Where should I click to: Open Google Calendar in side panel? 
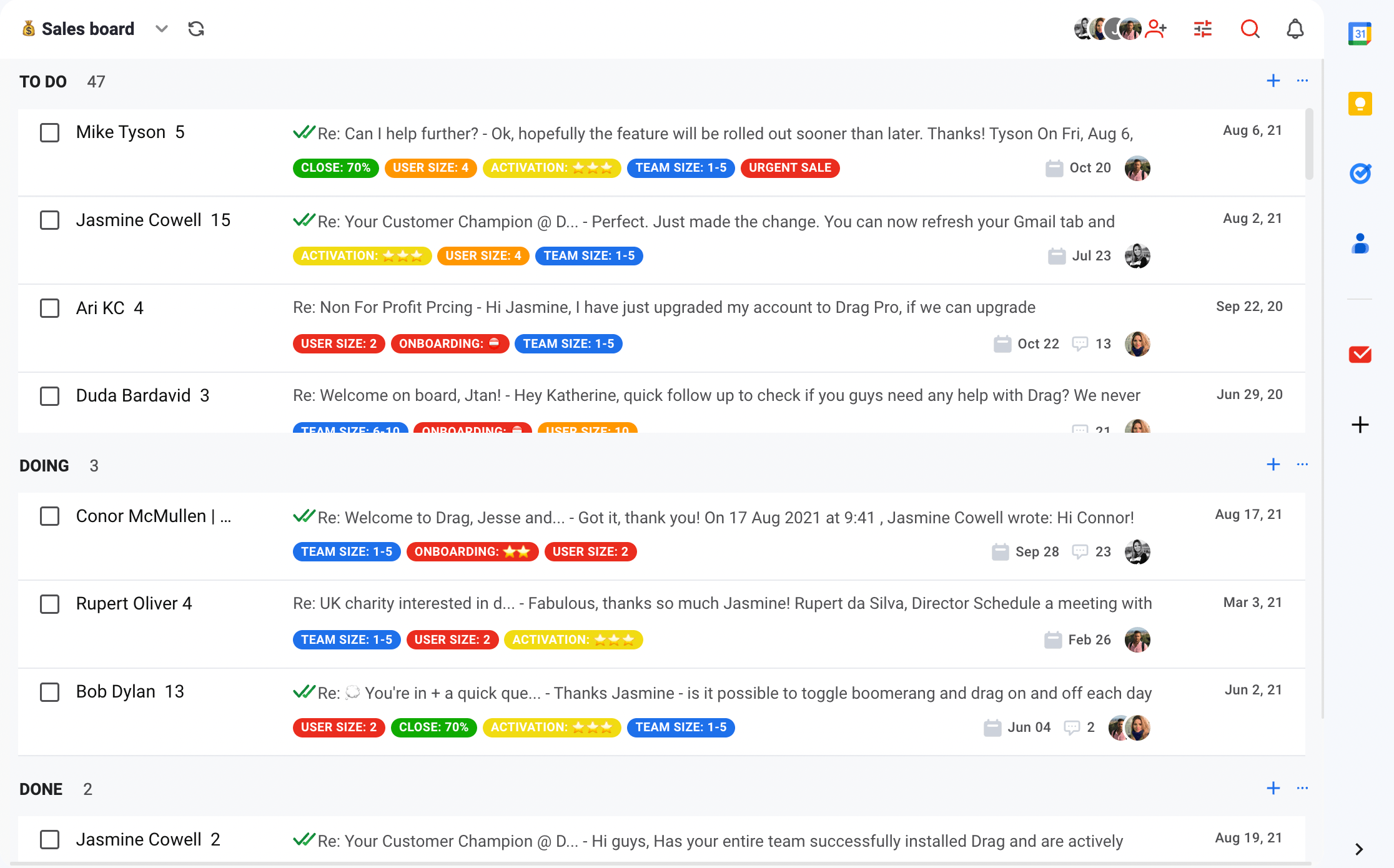coord(1360,34)
